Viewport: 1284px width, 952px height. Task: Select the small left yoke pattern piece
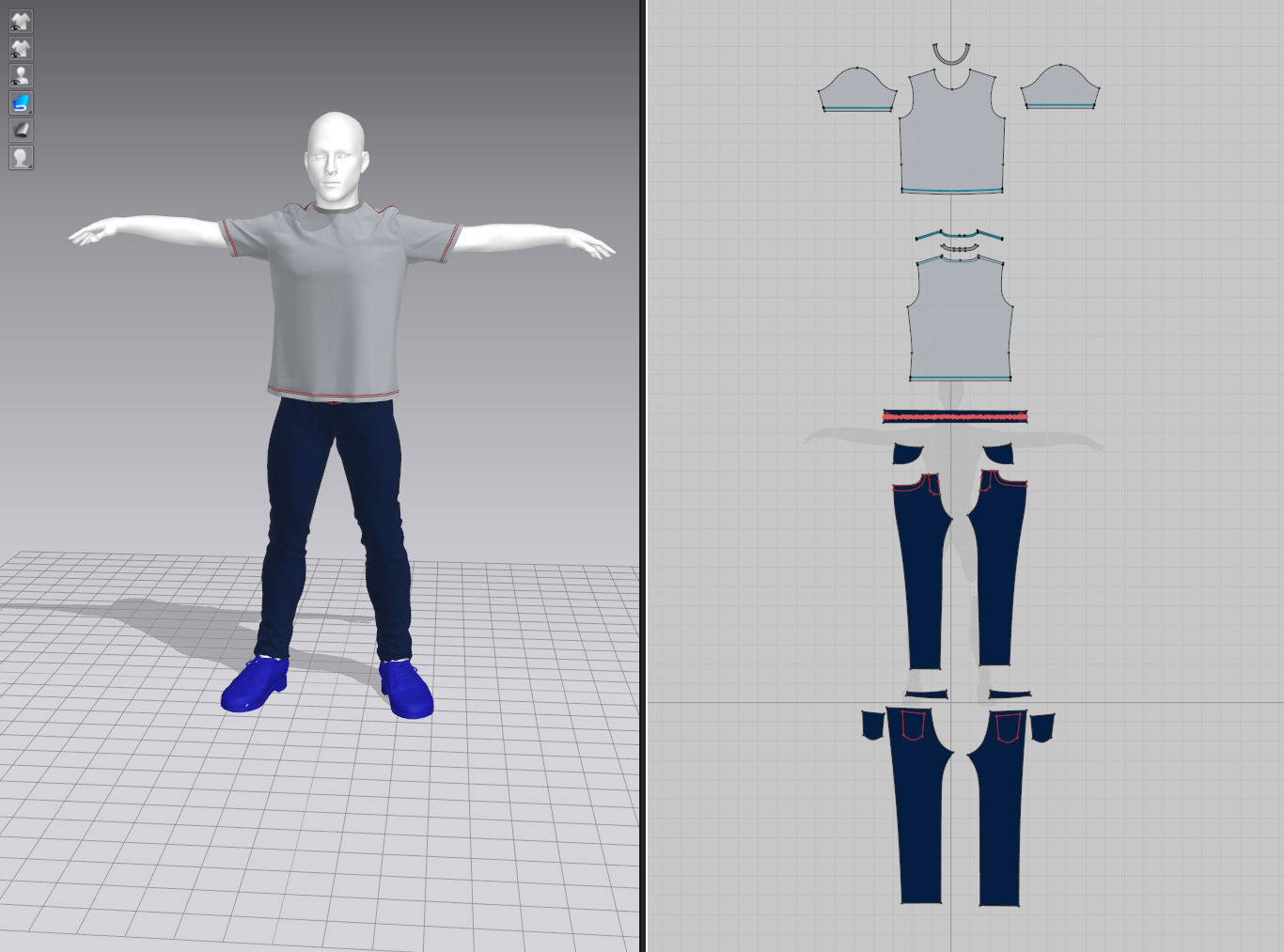tap(927, 694)
